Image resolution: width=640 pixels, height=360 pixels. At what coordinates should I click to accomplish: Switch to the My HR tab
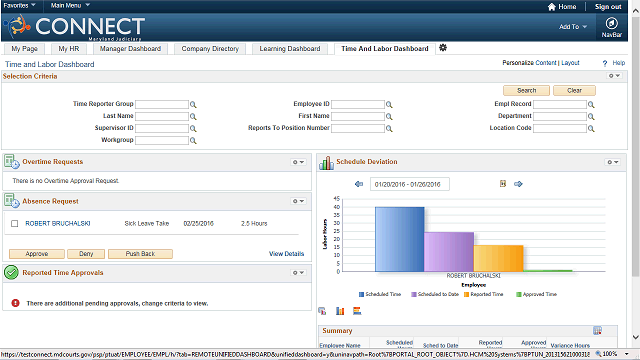(x=69, y=49)
